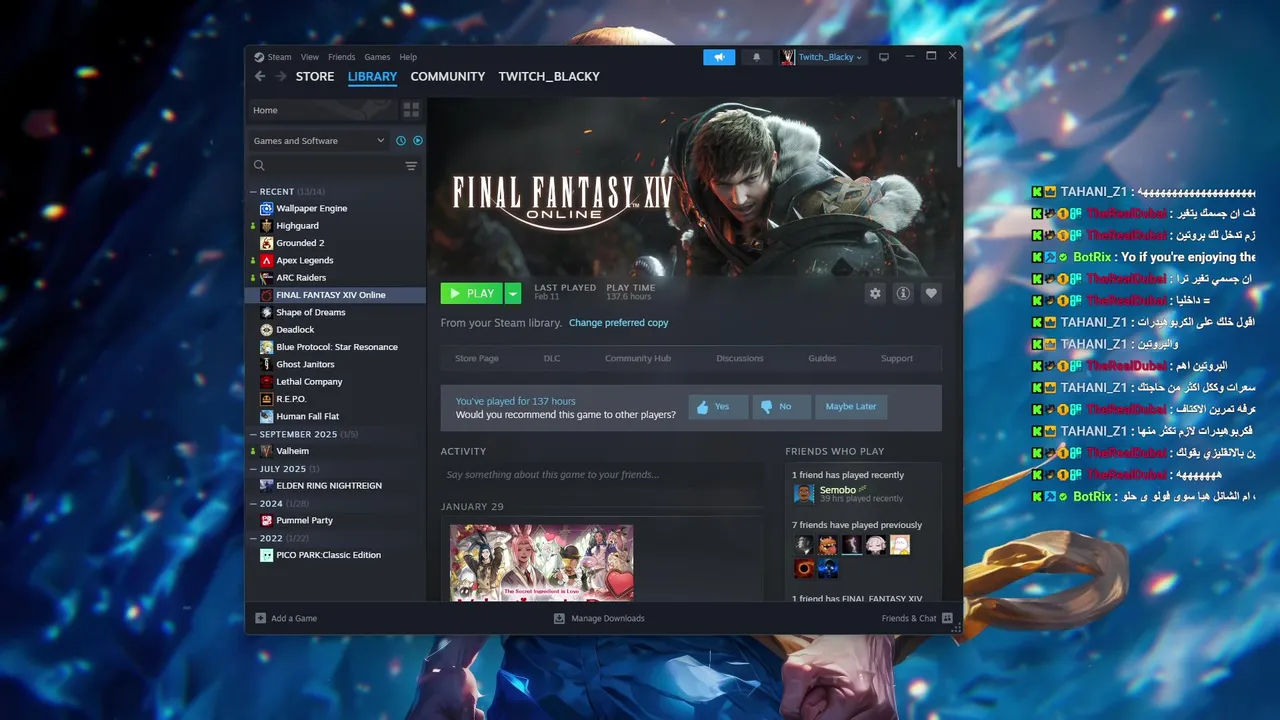1280x720 pixels.
Task: Open Friends & Chat
Action: pyautogui.click(x=917, y=618)
